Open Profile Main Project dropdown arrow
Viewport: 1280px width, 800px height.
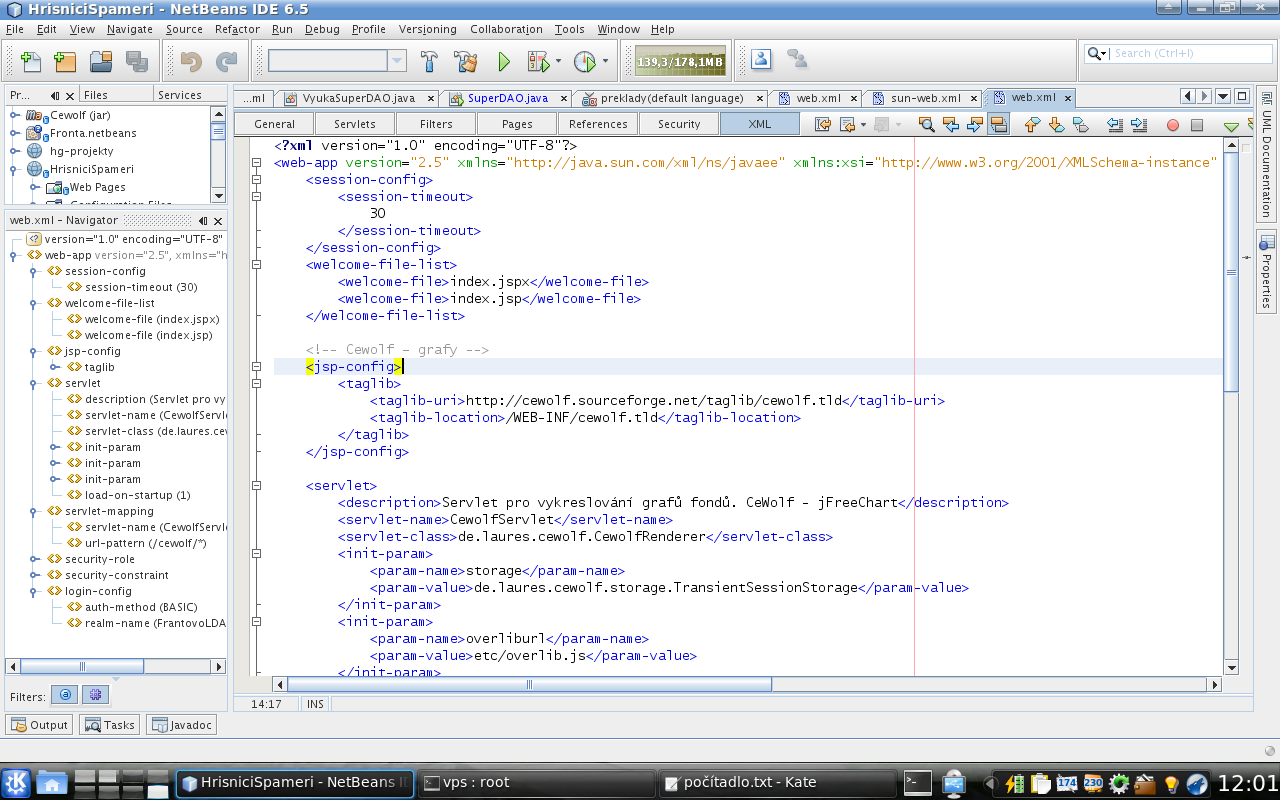pos(605,62)
